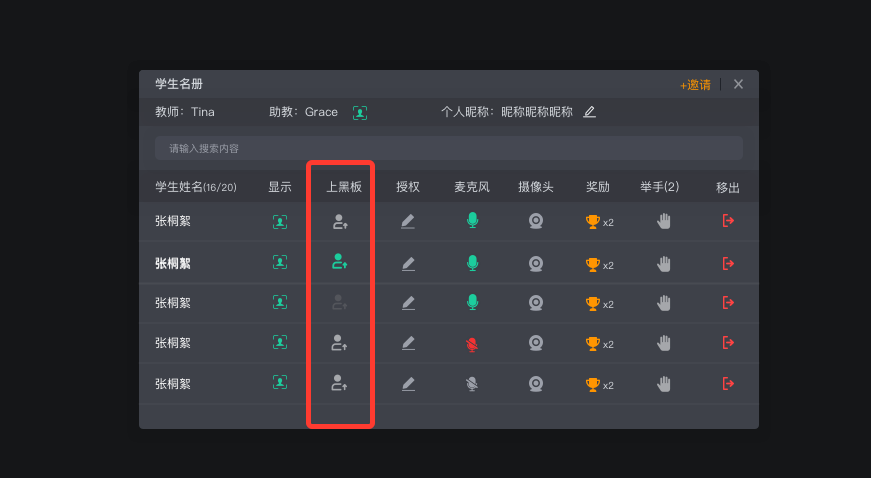Grant authorization in the dimmed-blackboard row
This screenshot has width=871, height=478.
(x=408, y=303)
